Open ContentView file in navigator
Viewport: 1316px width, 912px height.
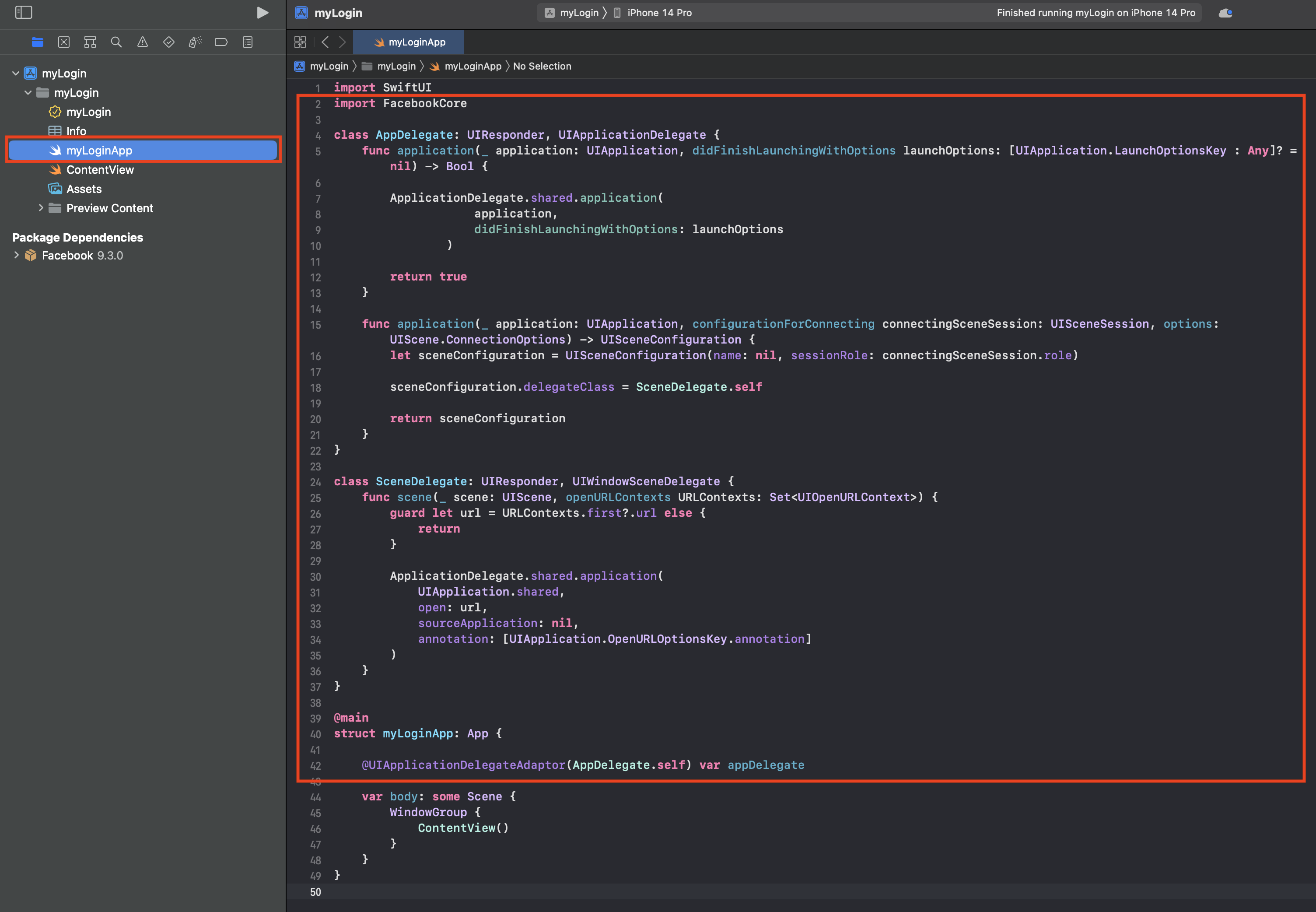click(99, 170)
